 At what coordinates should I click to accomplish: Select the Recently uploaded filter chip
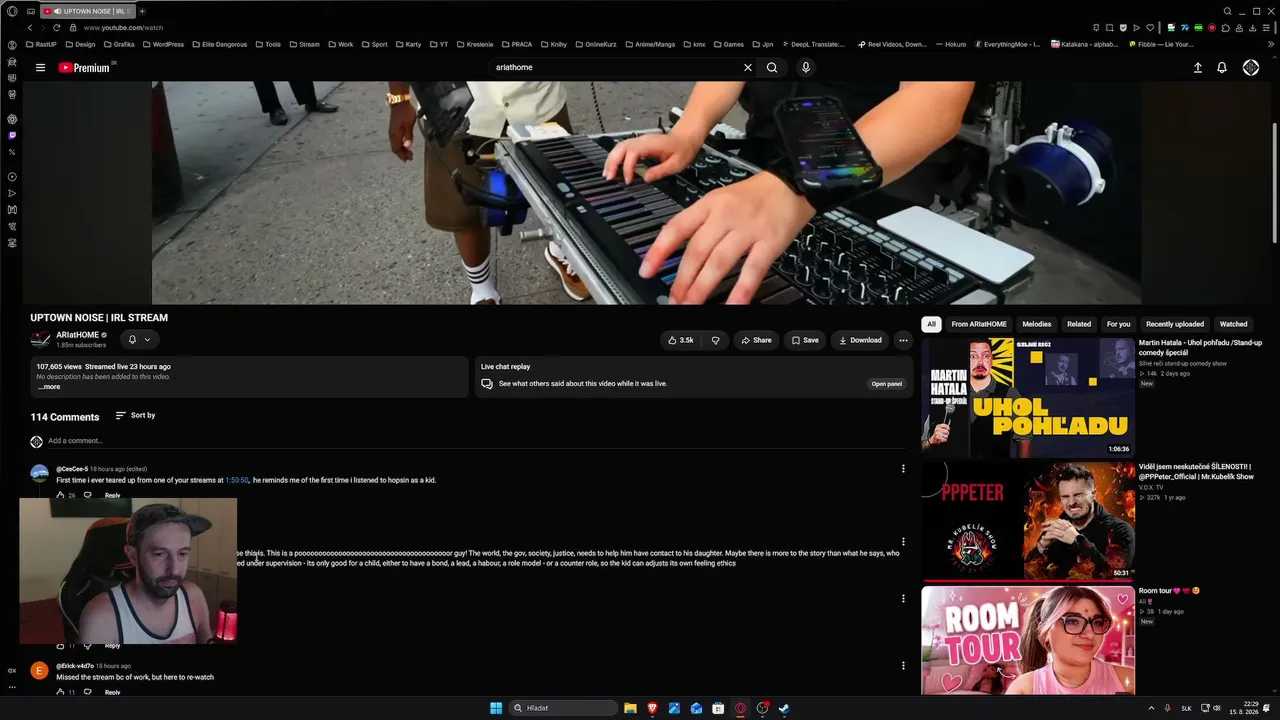(1175, 324)
